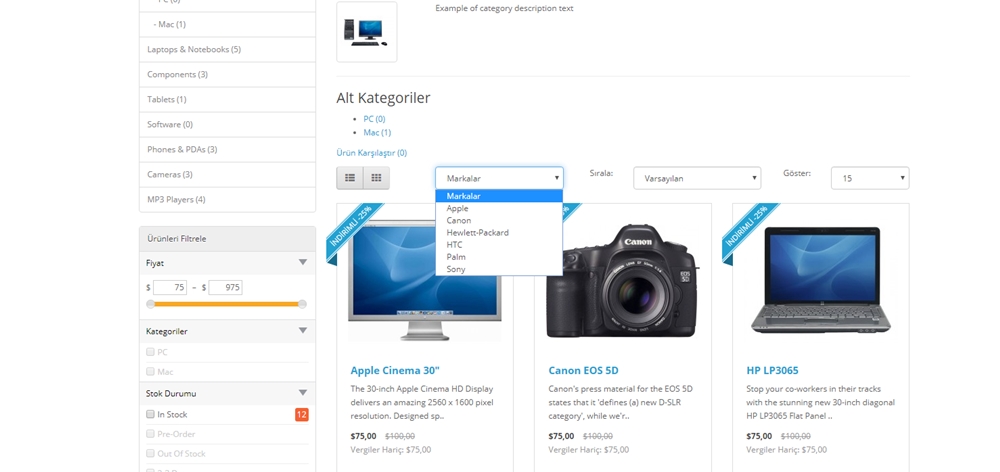Tick the Out Of Stock checkbox
The image size is (1000, 472).
tap(151, 454)
